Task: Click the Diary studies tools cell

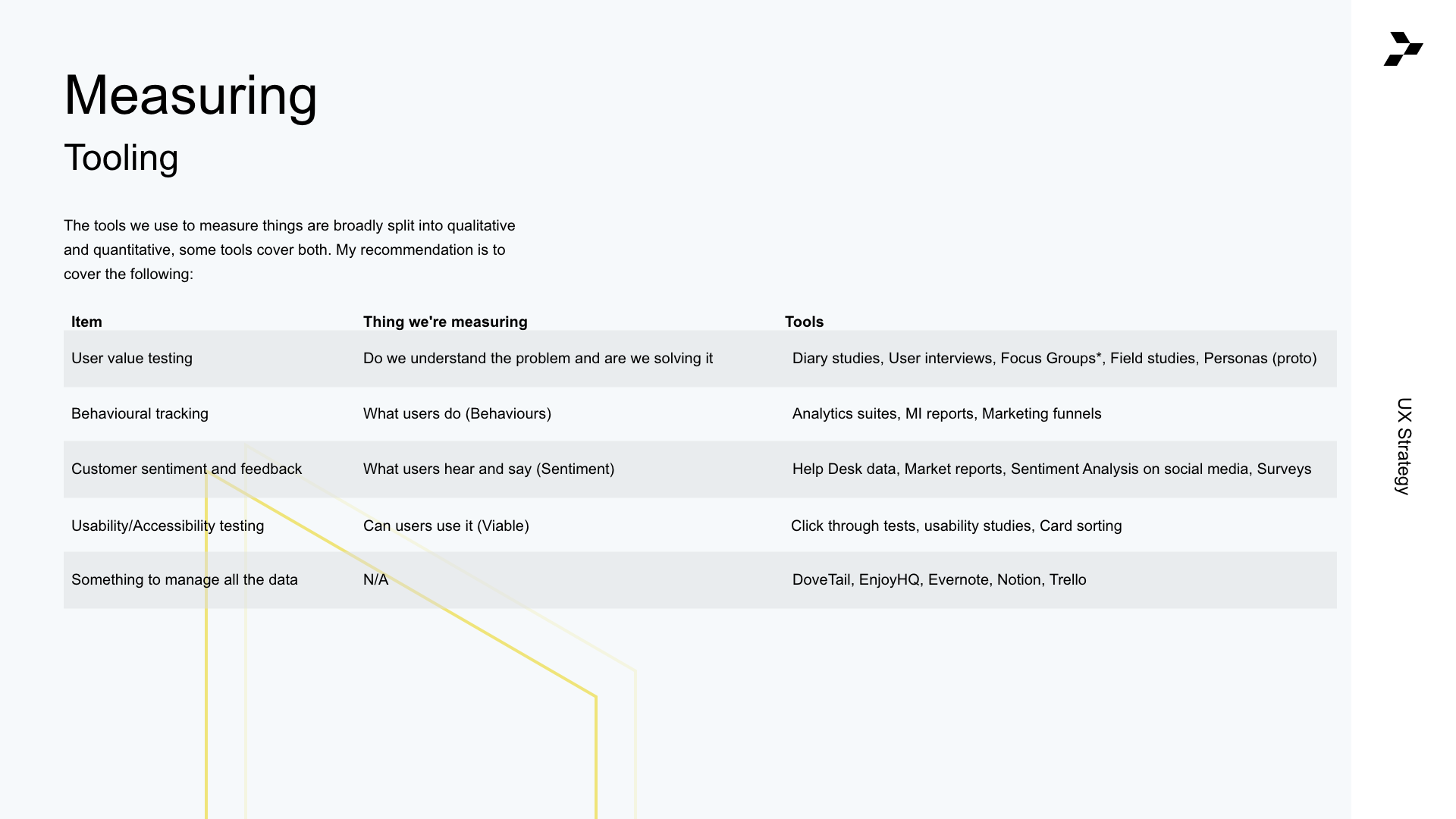Action: point(1054,358)
